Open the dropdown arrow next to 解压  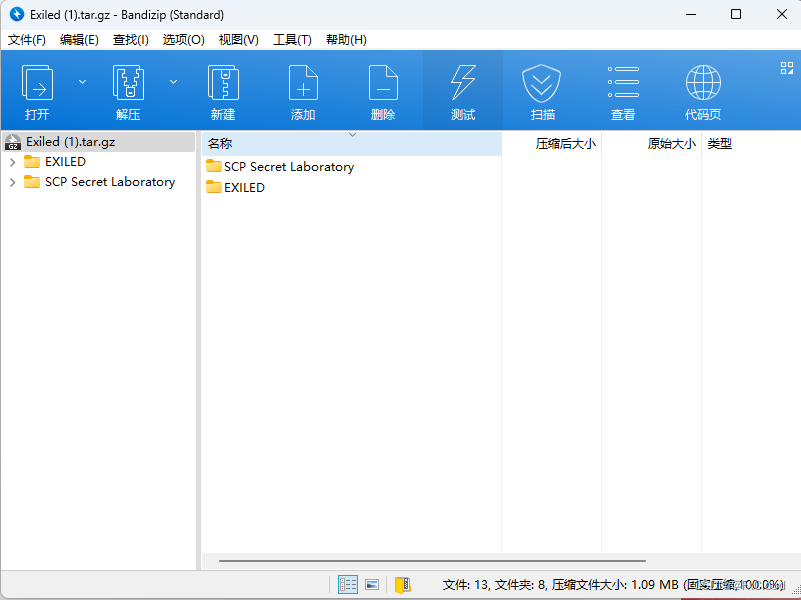point(173,82)
